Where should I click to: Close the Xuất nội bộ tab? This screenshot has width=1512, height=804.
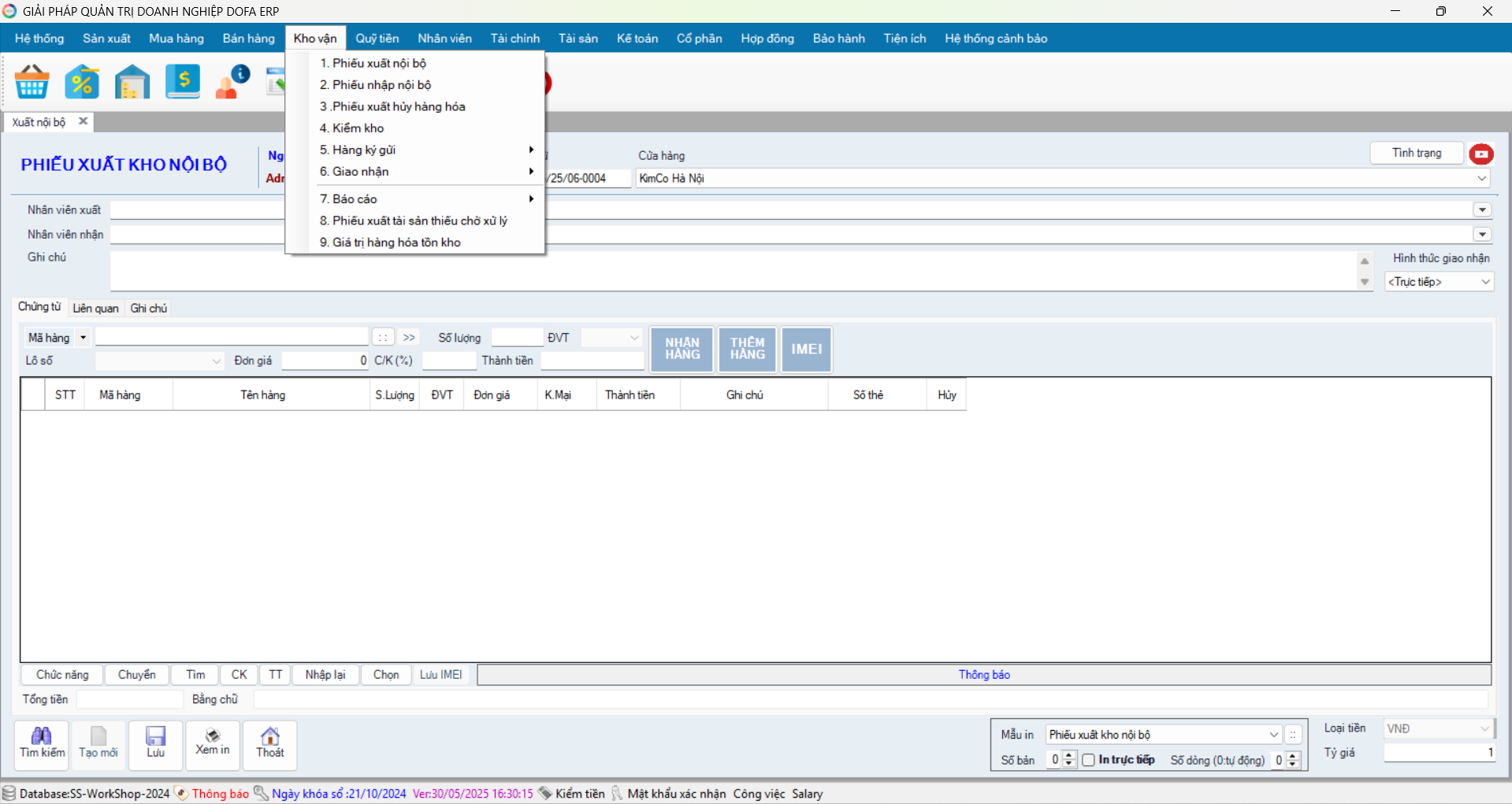(83, 121)
